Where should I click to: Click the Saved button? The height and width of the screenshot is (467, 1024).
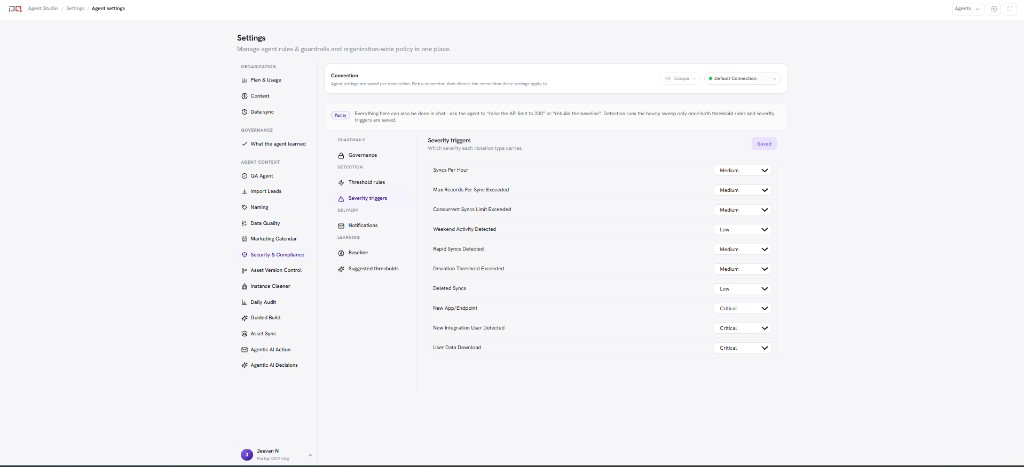[x=764, y=144]
